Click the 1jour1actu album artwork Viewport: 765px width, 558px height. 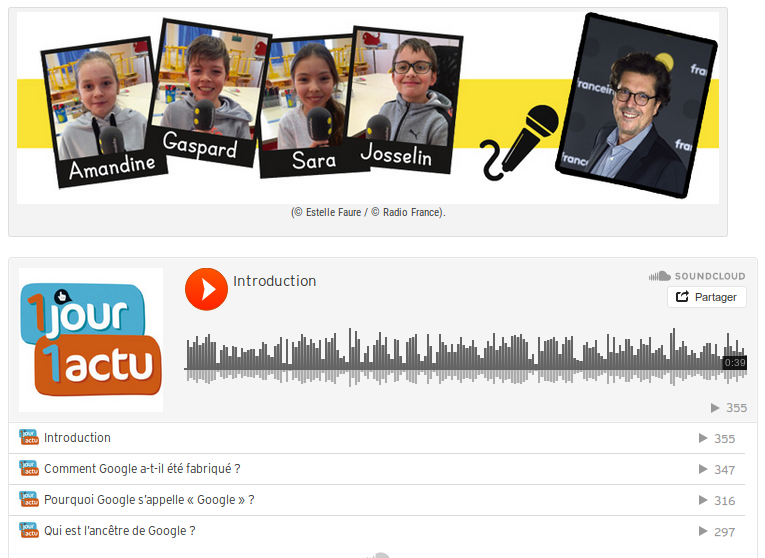coord(91,340)
